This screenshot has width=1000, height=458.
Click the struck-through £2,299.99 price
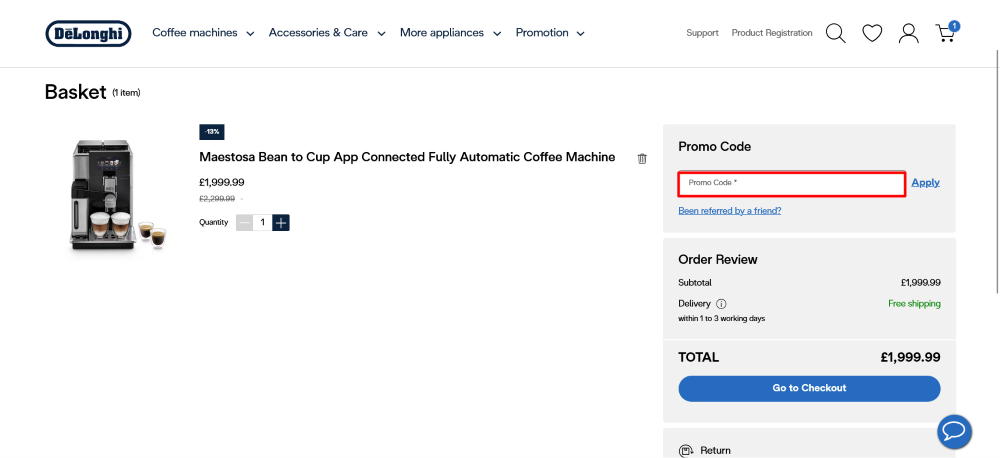click(217, 199)
